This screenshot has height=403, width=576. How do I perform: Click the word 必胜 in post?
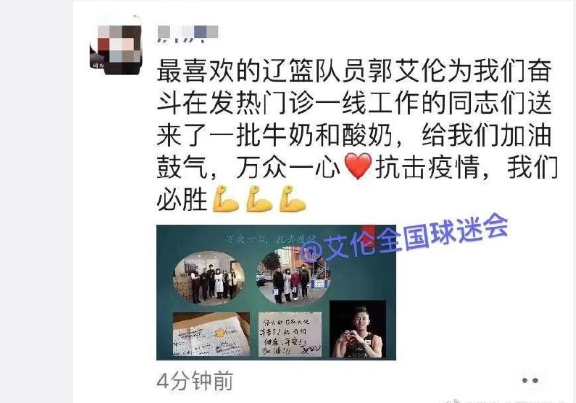182,199
